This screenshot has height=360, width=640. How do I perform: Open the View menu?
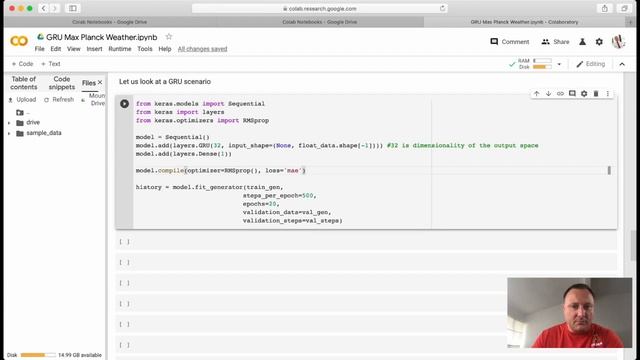(73, 49)
